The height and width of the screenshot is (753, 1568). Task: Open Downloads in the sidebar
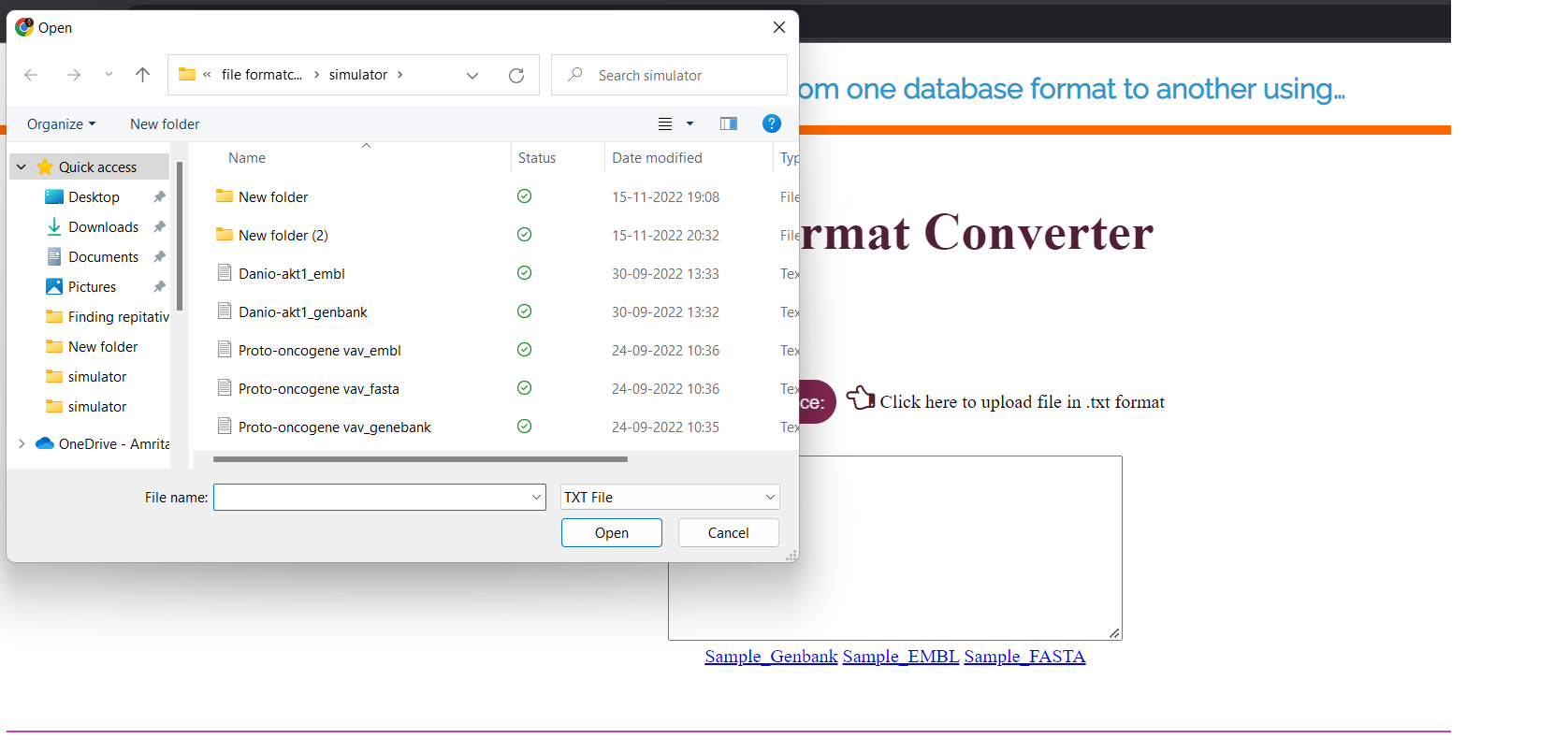[x=103, y=226]
